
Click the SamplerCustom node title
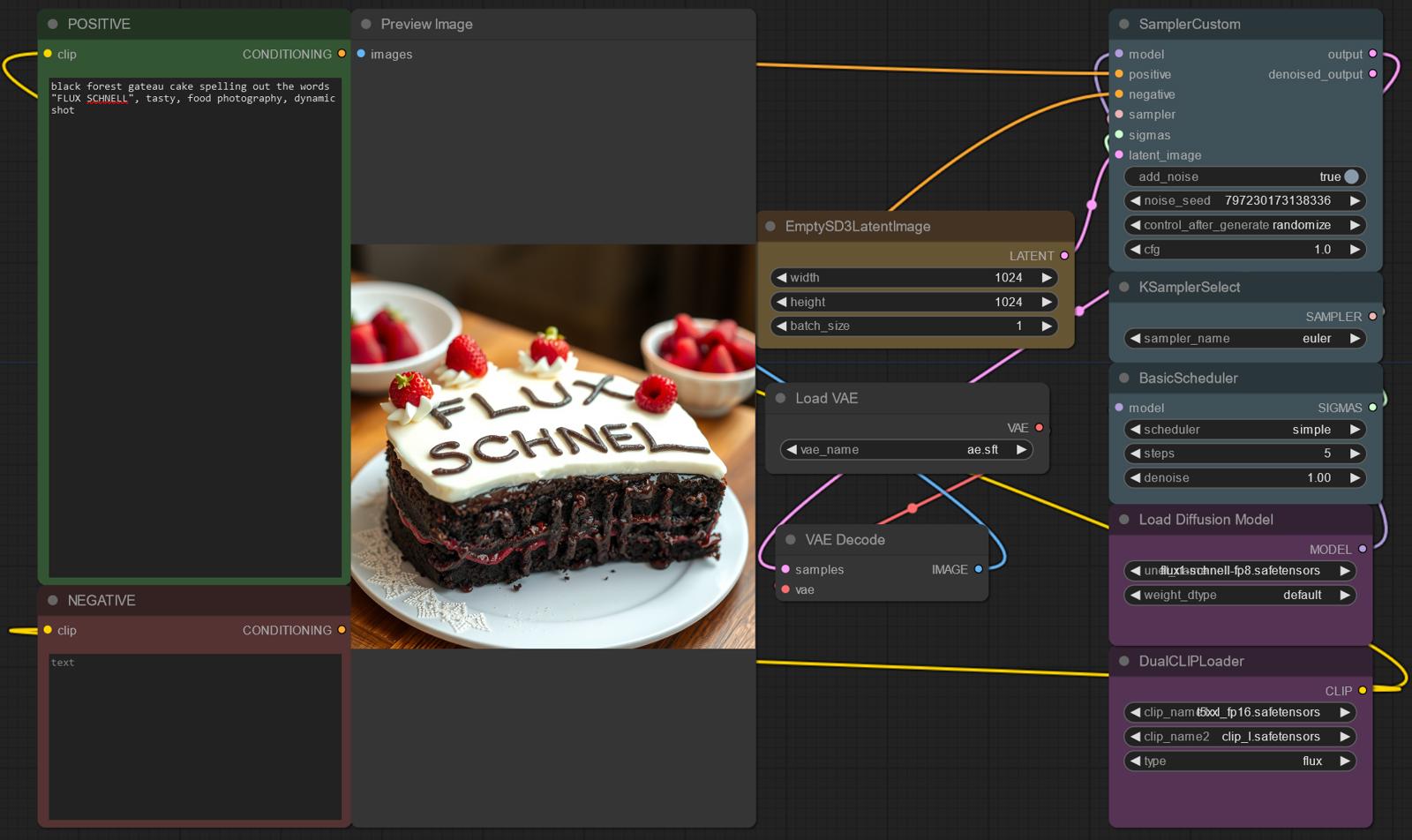coord(1189,24)
